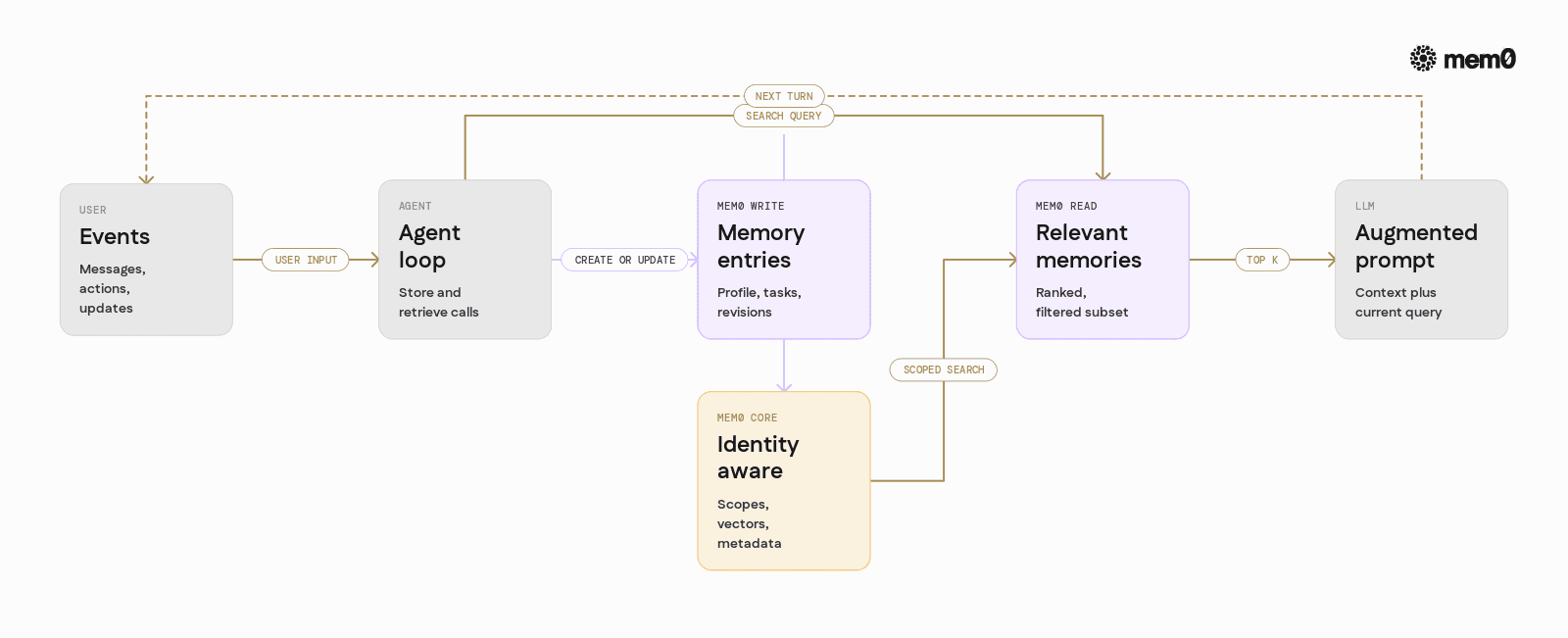Click 'Scopes, vectors, metadata' description
The image size is (1568, 638).
click(750, 523)
